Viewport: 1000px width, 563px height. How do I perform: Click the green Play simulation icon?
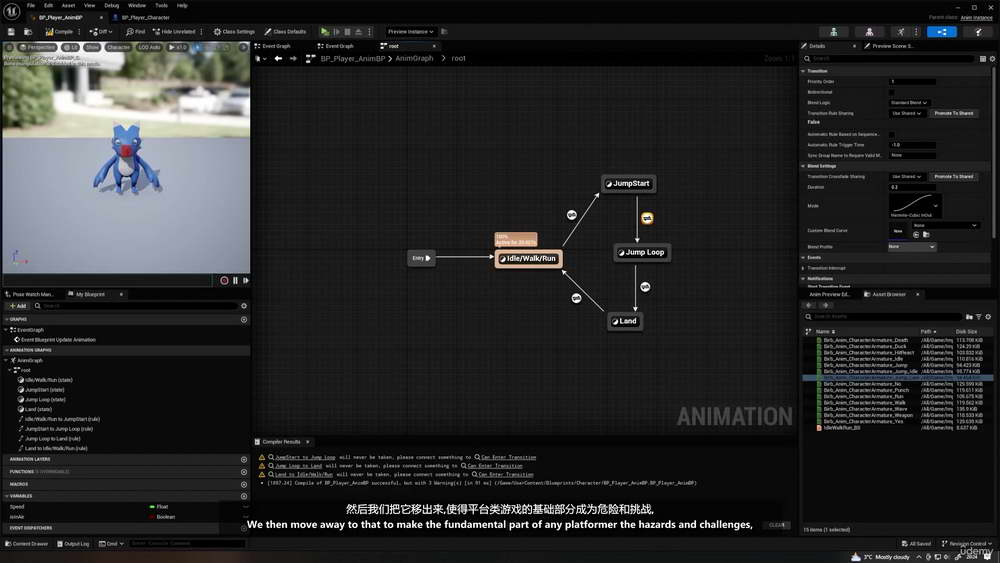(325, 31)
